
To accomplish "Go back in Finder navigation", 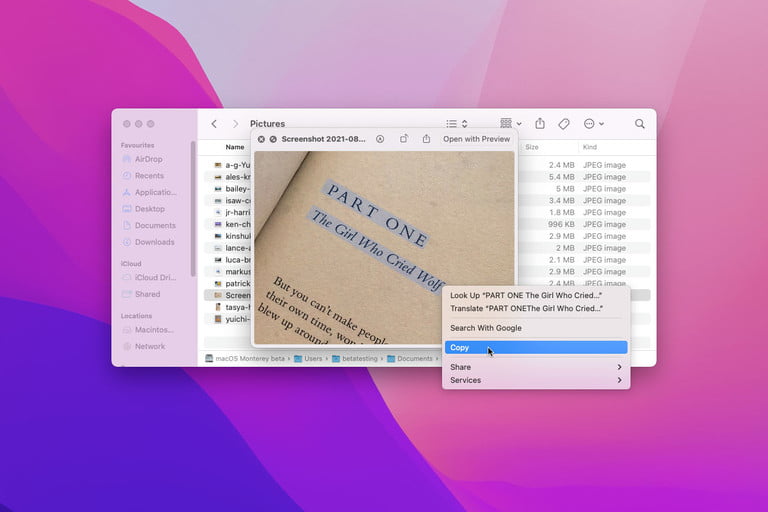I will [214, 124].
